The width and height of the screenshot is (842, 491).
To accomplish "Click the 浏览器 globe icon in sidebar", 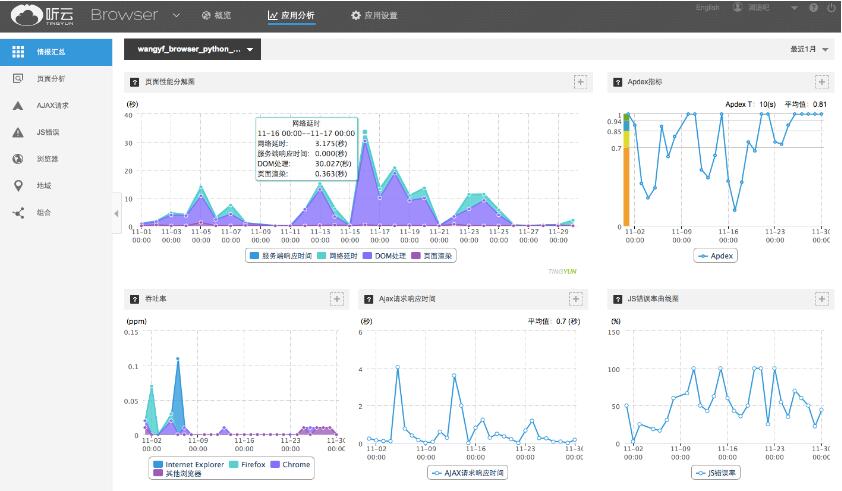I will coord(18,159).
